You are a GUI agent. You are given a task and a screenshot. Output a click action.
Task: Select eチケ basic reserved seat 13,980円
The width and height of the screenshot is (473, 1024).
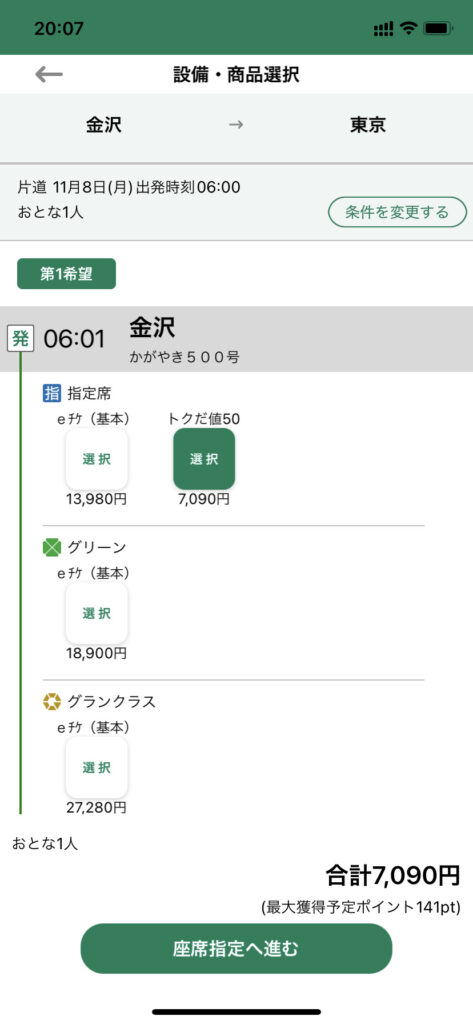coord(97,459)
